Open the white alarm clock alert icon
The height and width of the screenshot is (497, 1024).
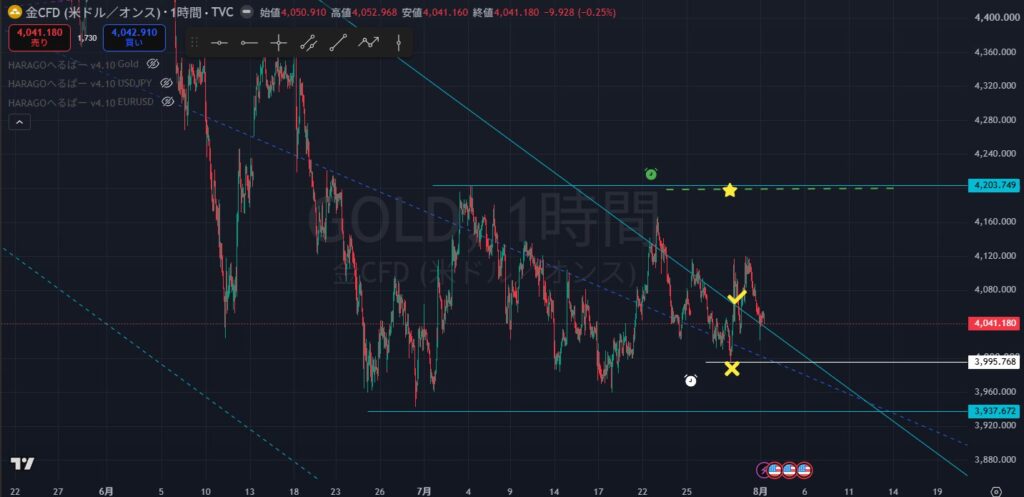[690, 380]
